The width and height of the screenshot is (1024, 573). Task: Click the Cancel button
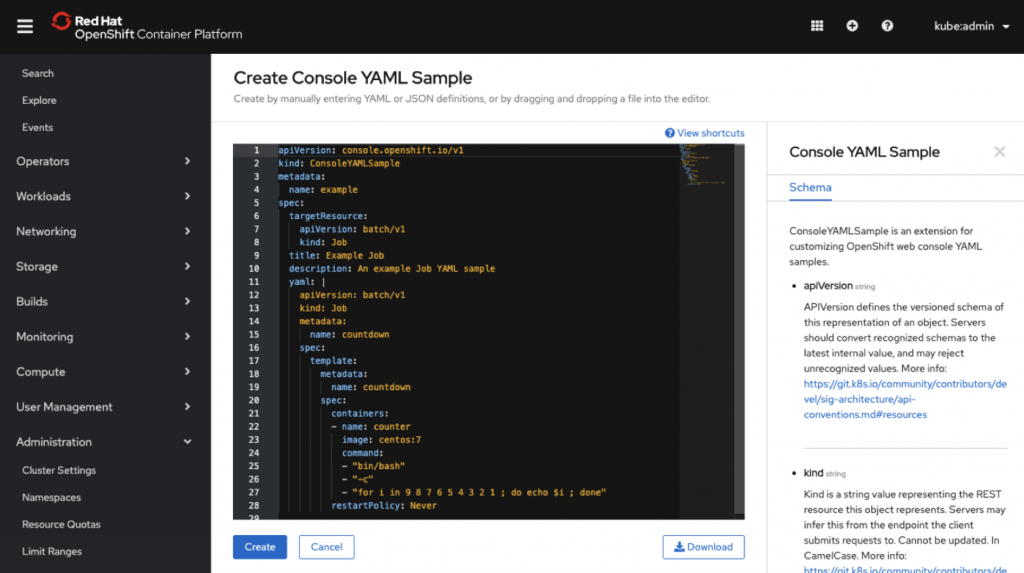click(x=327, y=547)
